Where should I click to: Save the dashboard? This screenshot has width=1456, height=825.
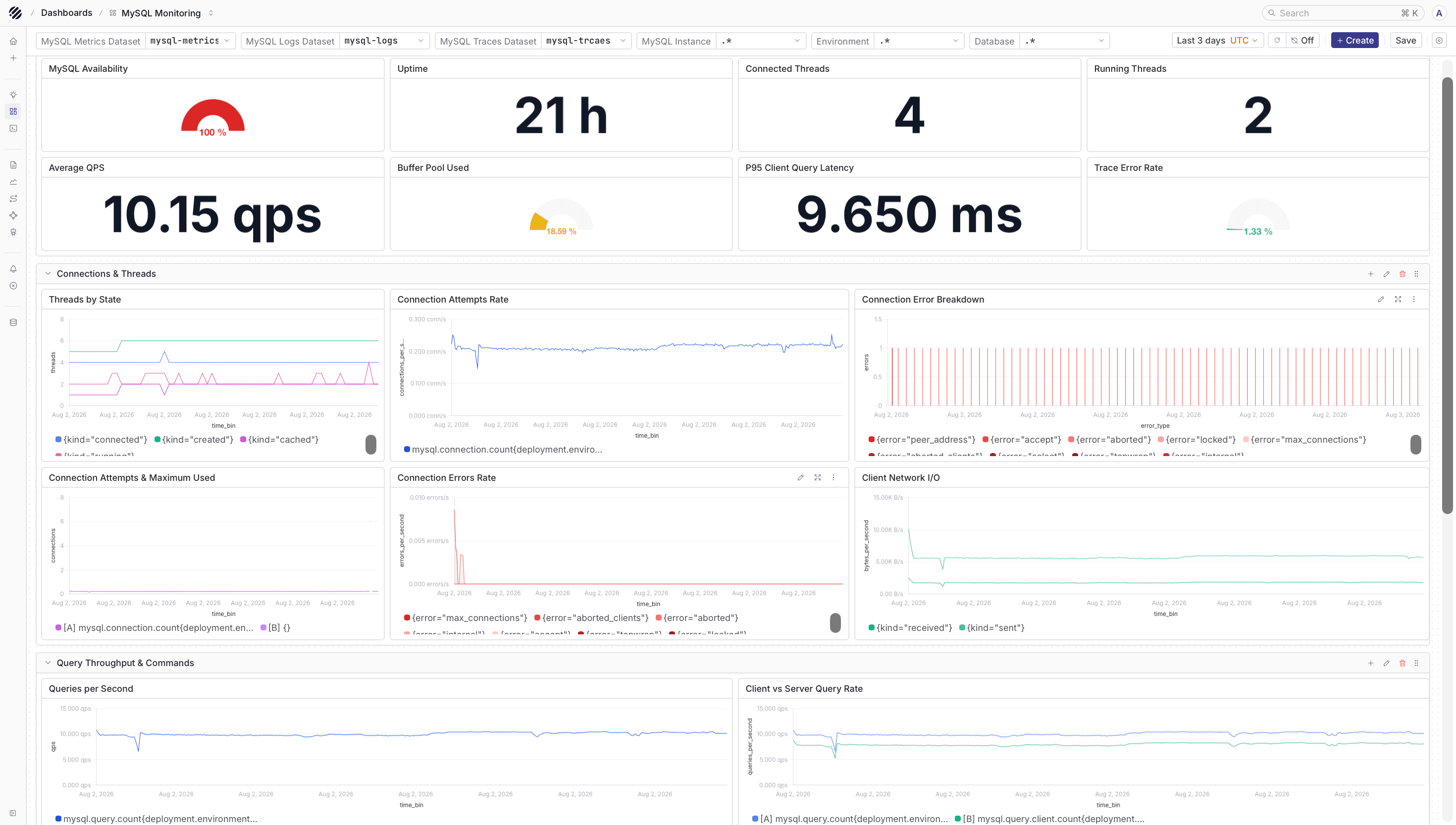click(x=1405, y=40)
